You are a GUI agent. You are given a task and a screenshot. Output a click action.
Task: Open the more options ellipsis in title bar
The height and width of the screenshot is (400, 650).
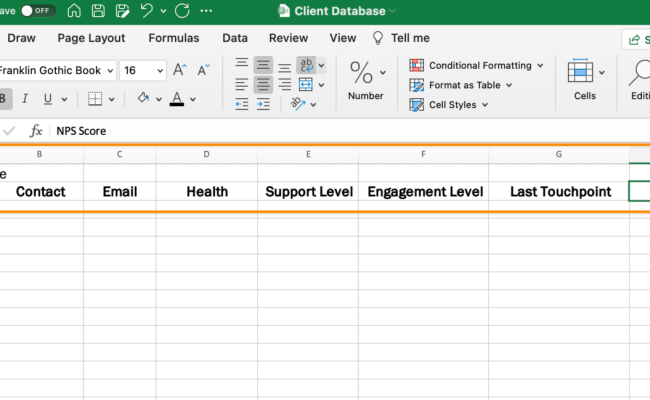point(206,11)
